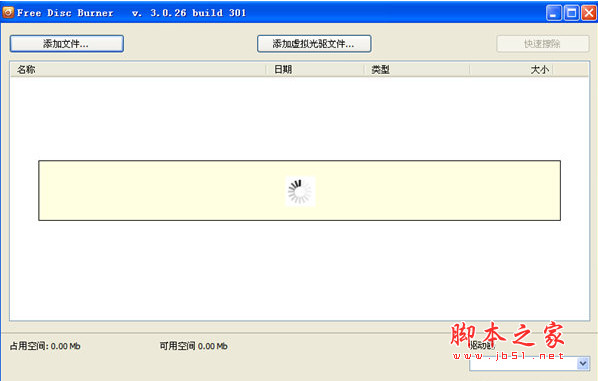598x381 pixels.
Task: Click the 添加虚拟光驱文件... button
Action: click(x=314, y=44)
